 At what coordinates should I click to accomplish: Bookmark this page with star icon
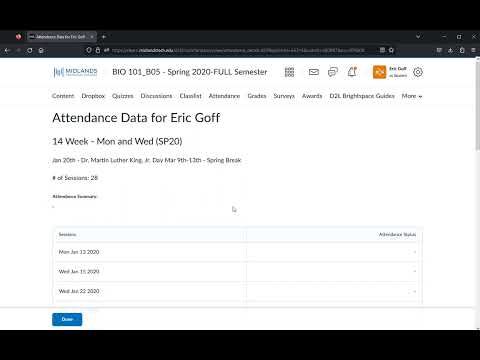point(391,50)
